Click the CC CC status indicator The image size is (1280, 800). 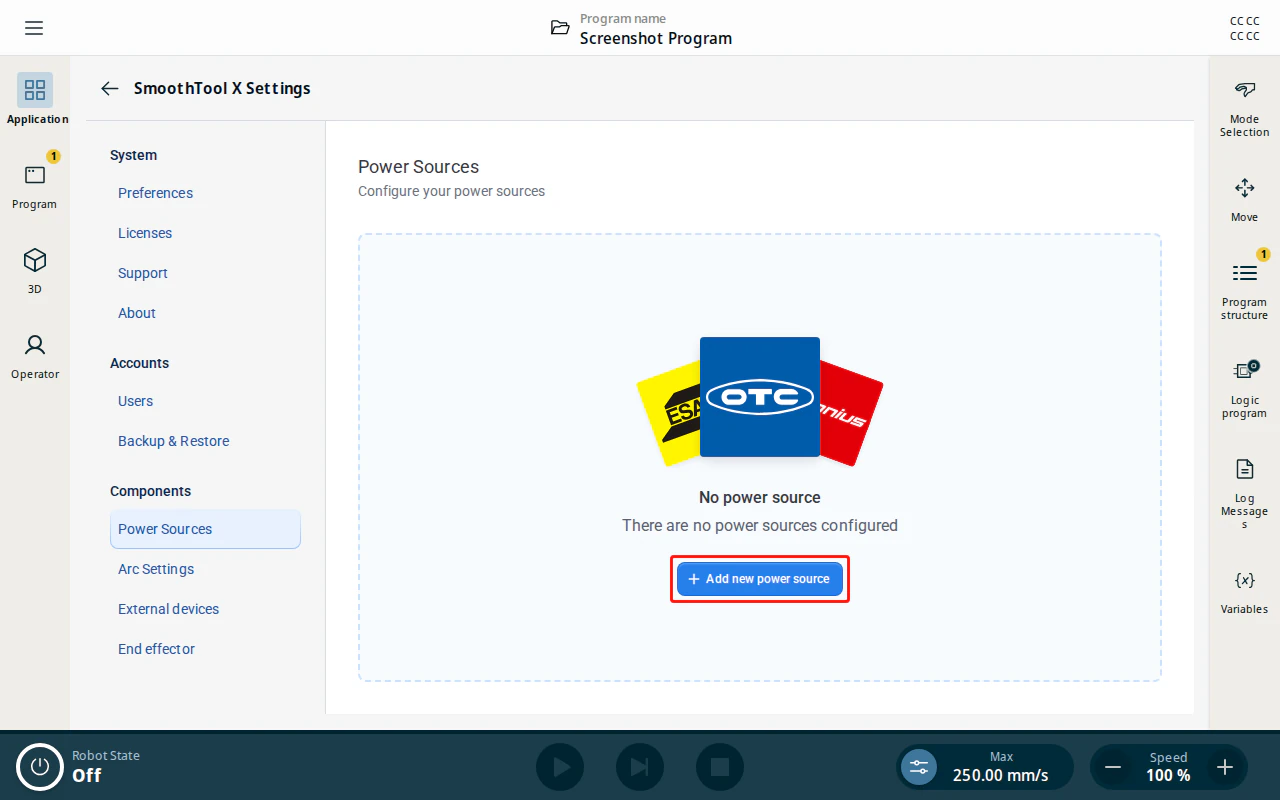click(1245, 28)
